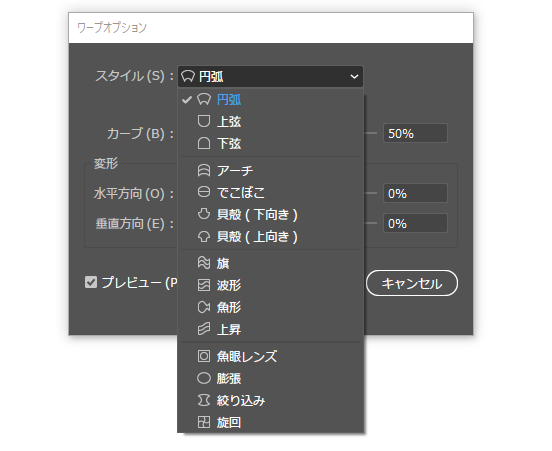Select the checked 円弧 menu entry
Screen dimensions: 552x451
pos(270,100)
